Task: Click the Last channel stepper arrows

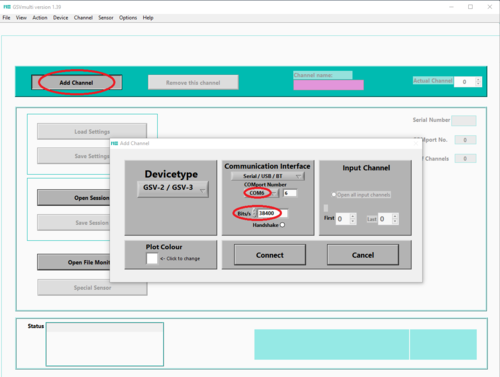Action: tap(395, 219)
